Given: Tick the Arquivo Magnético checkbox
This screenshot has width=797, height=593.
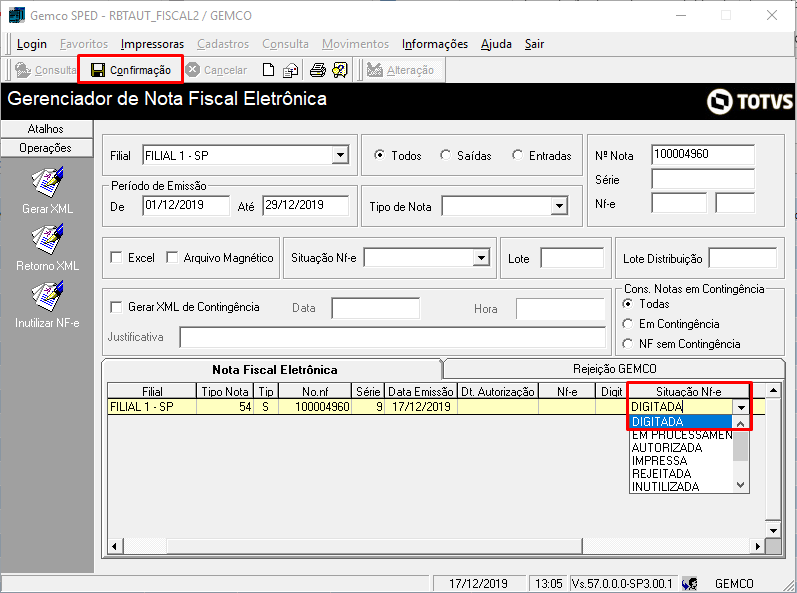Looking at the screenshot, I should pyautogui.click(x=172, y=258).
